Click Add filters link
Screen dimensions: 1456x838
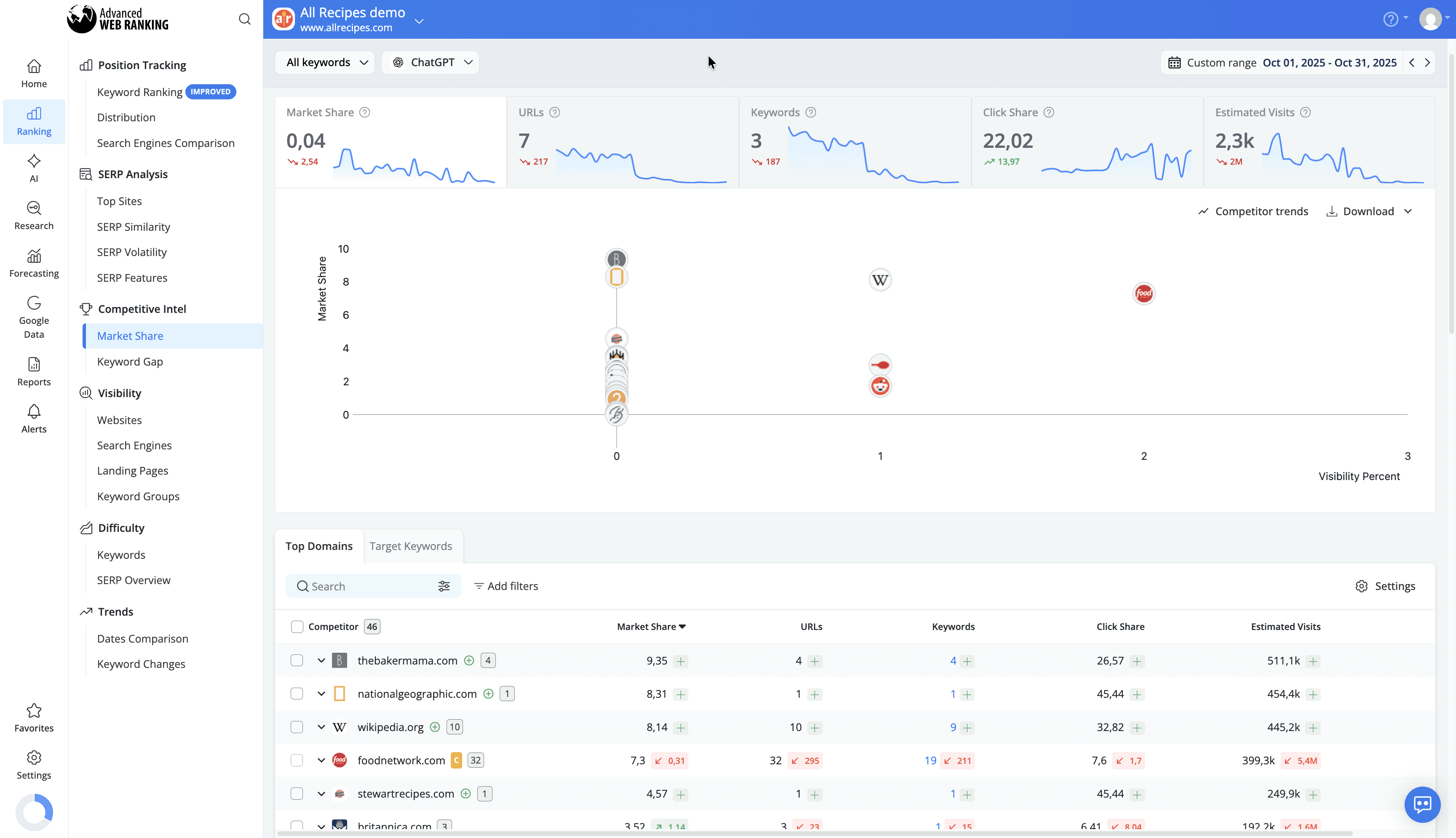[506, 586]
